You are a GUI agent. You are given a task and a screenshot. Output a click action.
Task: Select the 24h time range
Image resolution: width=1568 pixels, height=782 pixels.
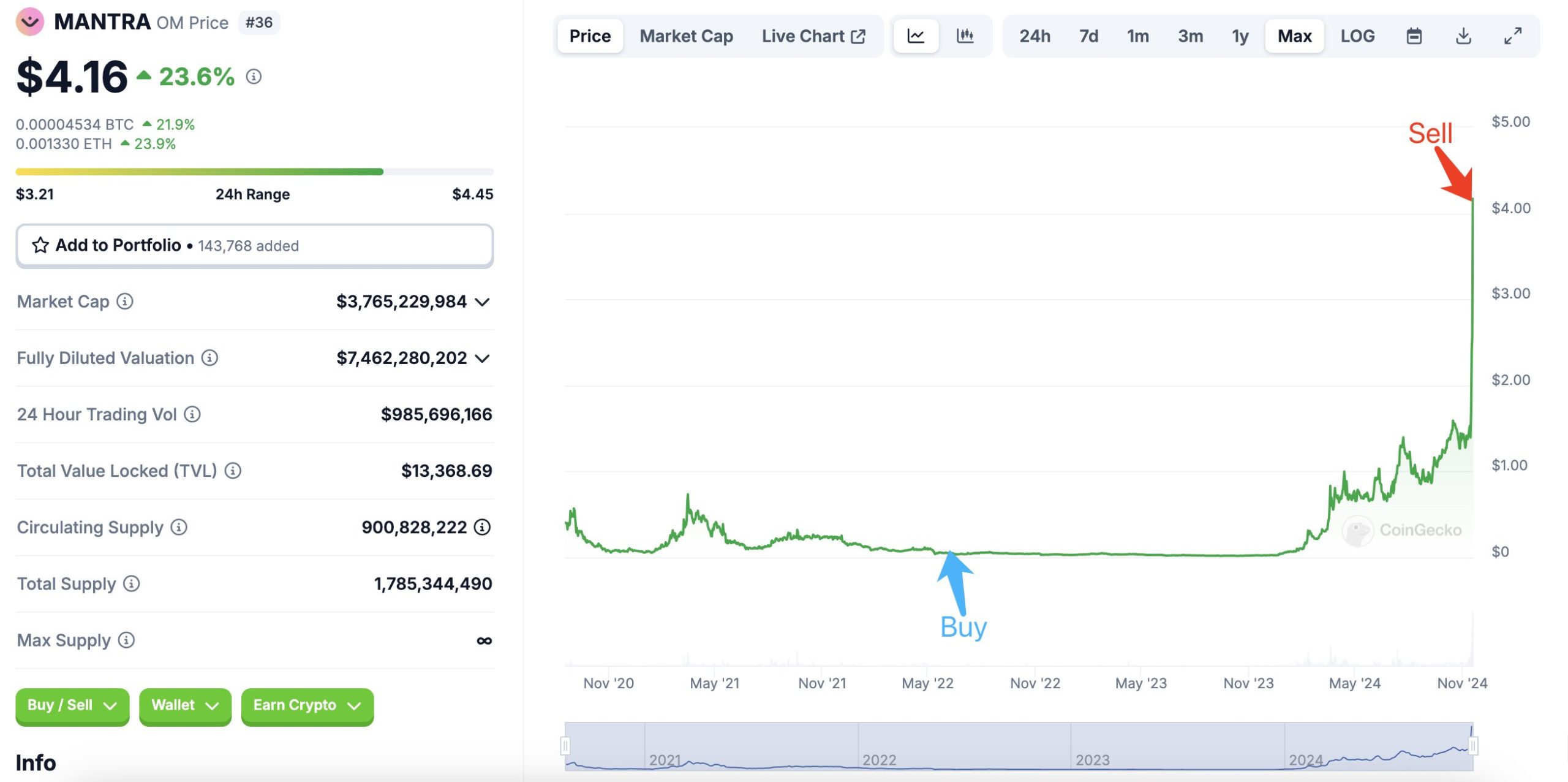click(1035, 36)
